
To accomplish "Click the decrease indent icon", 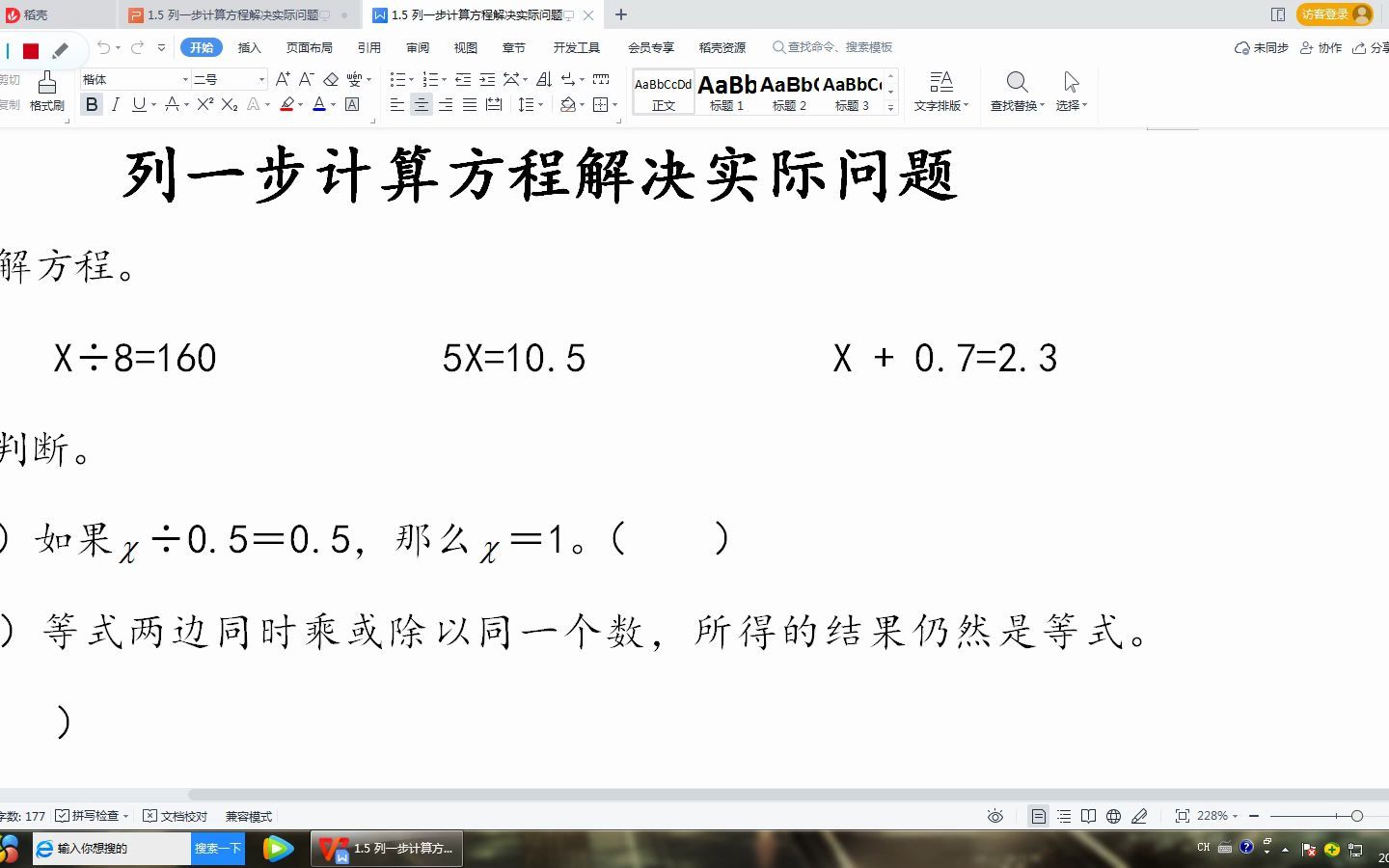I will [x=463, y=79].
